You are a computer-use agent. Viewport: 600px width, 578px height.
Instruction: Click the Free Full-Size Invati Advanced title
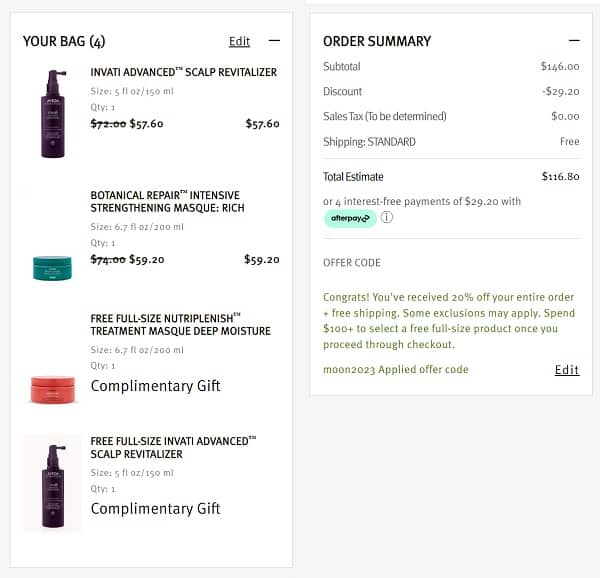(x=173, y=448)
